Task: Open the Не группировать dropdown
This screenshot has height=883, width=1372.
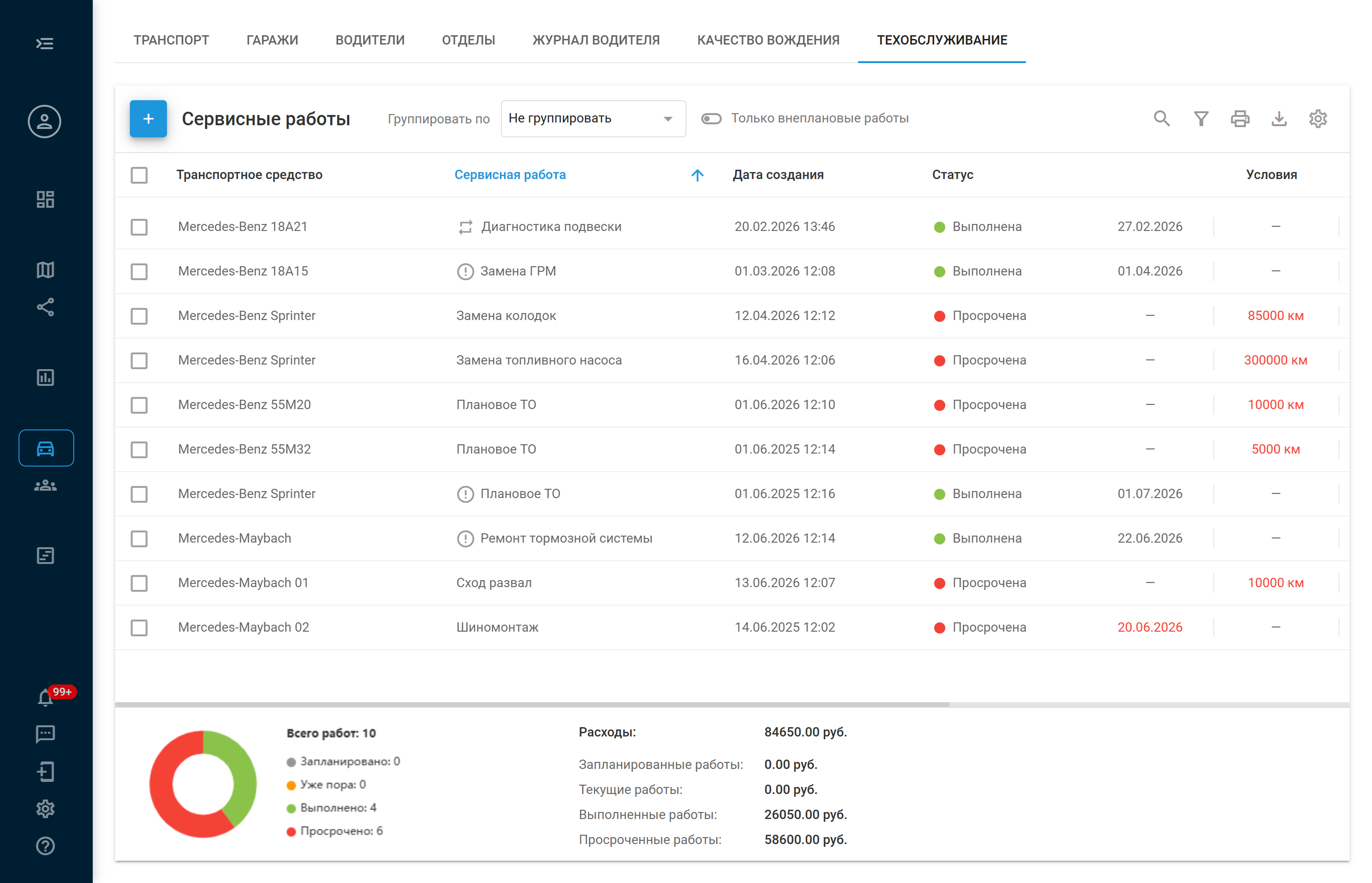Action: point(593,119)
